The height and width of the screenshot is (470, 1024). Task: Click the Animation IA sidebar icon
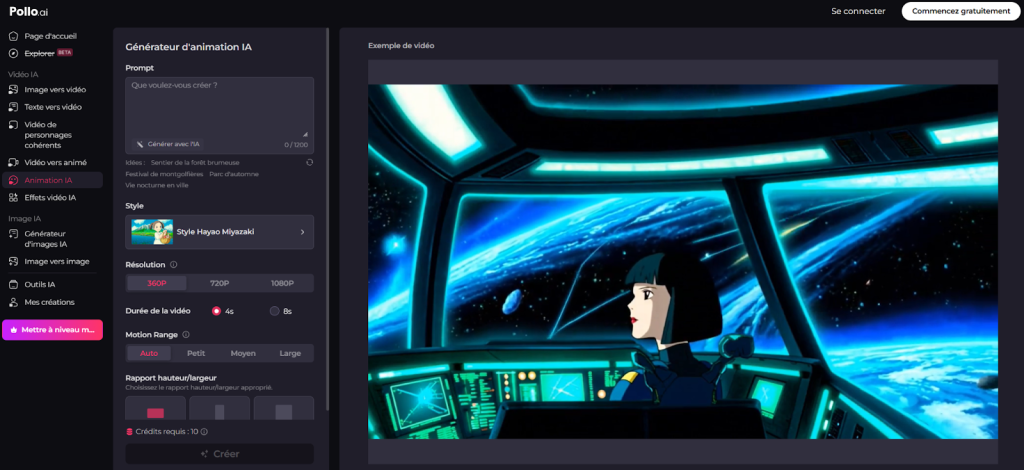(13, 180)
